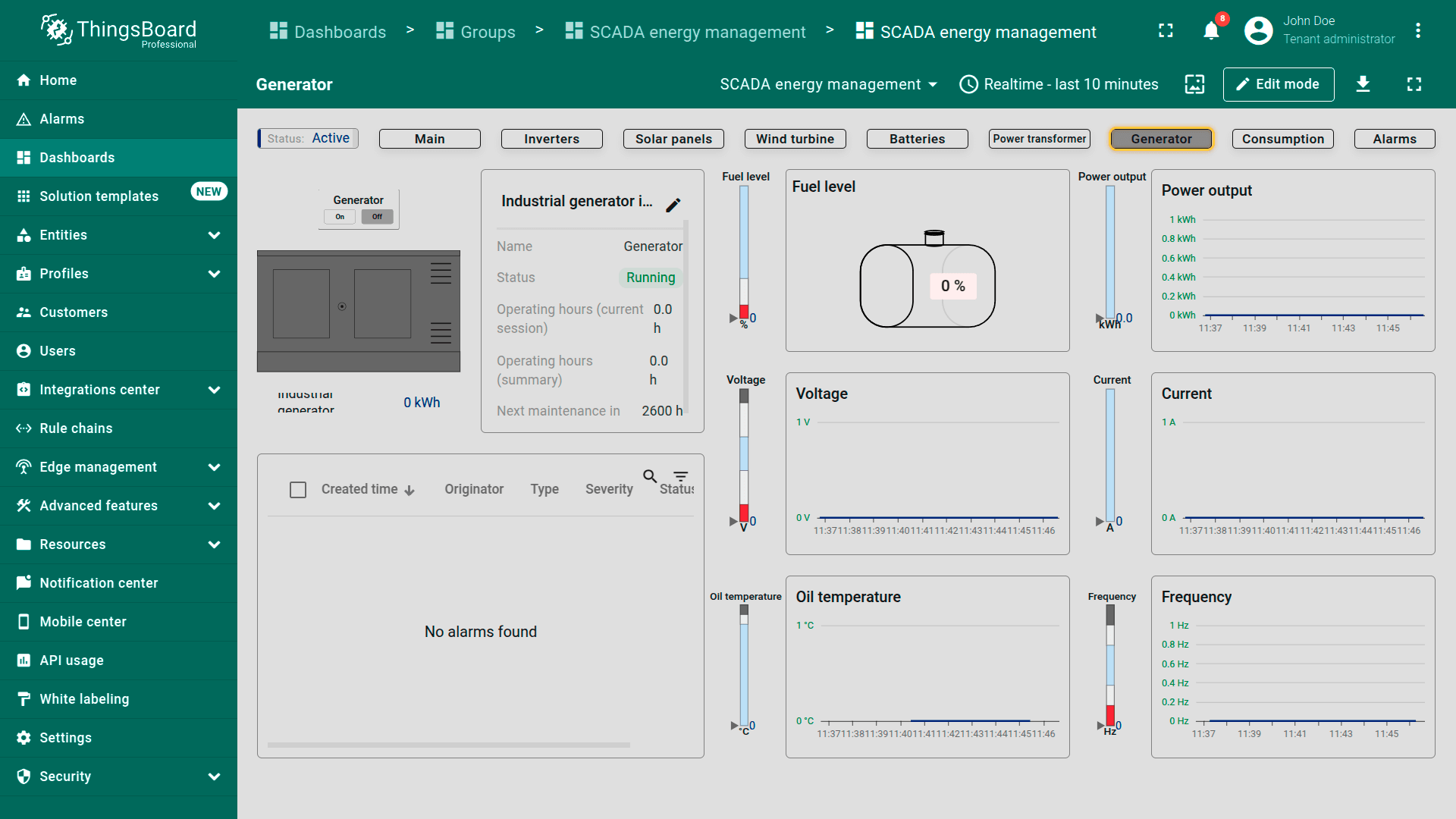The image size is (1456, 819).
Task: Open the top-right three-dot user menu
Action: [1417, 31]
